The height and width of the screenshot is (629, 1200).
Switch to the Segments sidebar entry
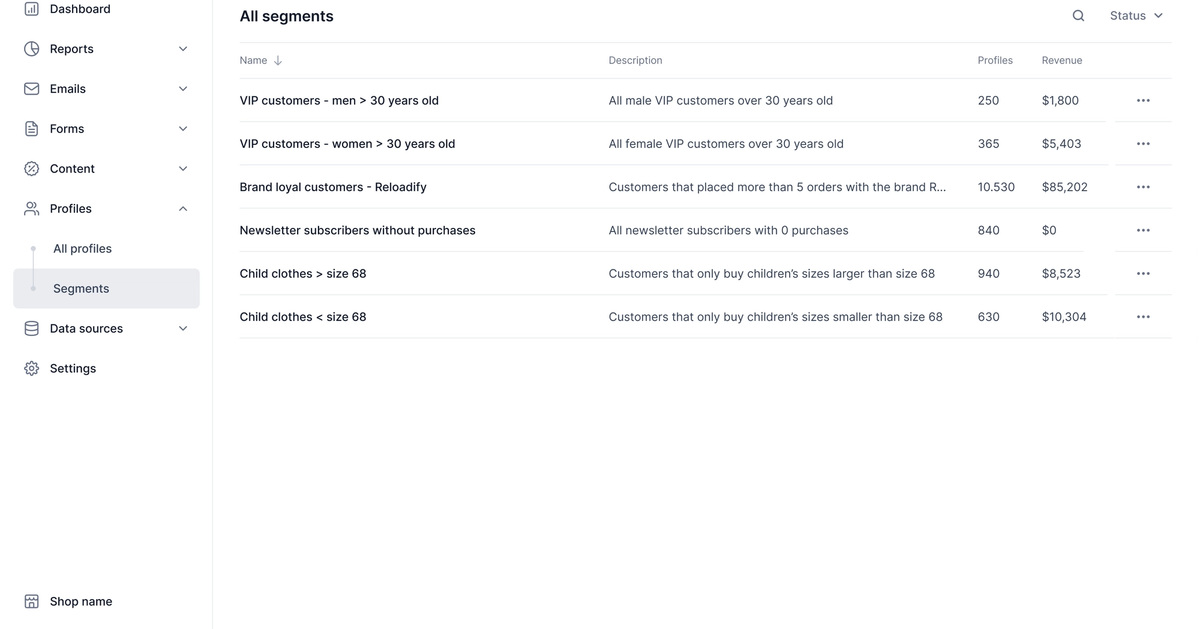(80, 288)
